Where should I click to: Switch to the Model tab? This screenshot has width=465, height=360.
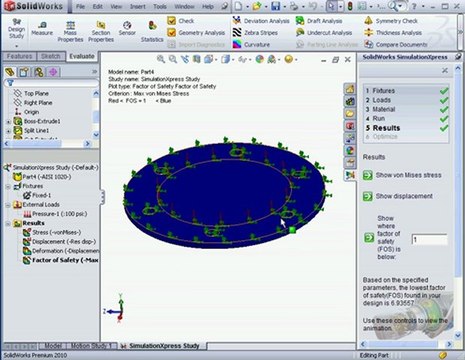(53, 346)
